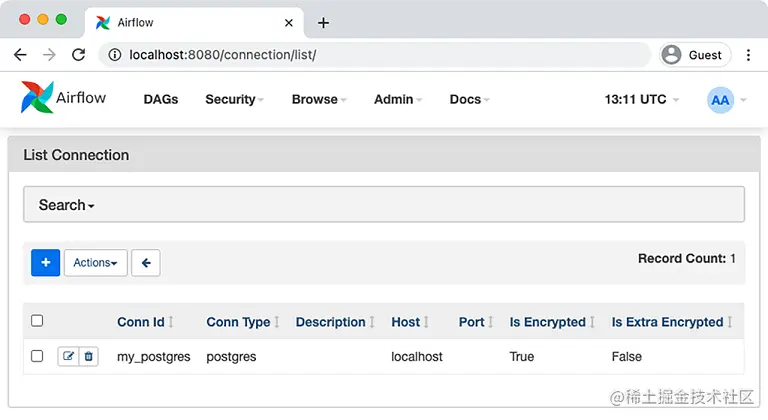Select all connections via header checkbox
The image size is (768, 420).
pos(37,321)
